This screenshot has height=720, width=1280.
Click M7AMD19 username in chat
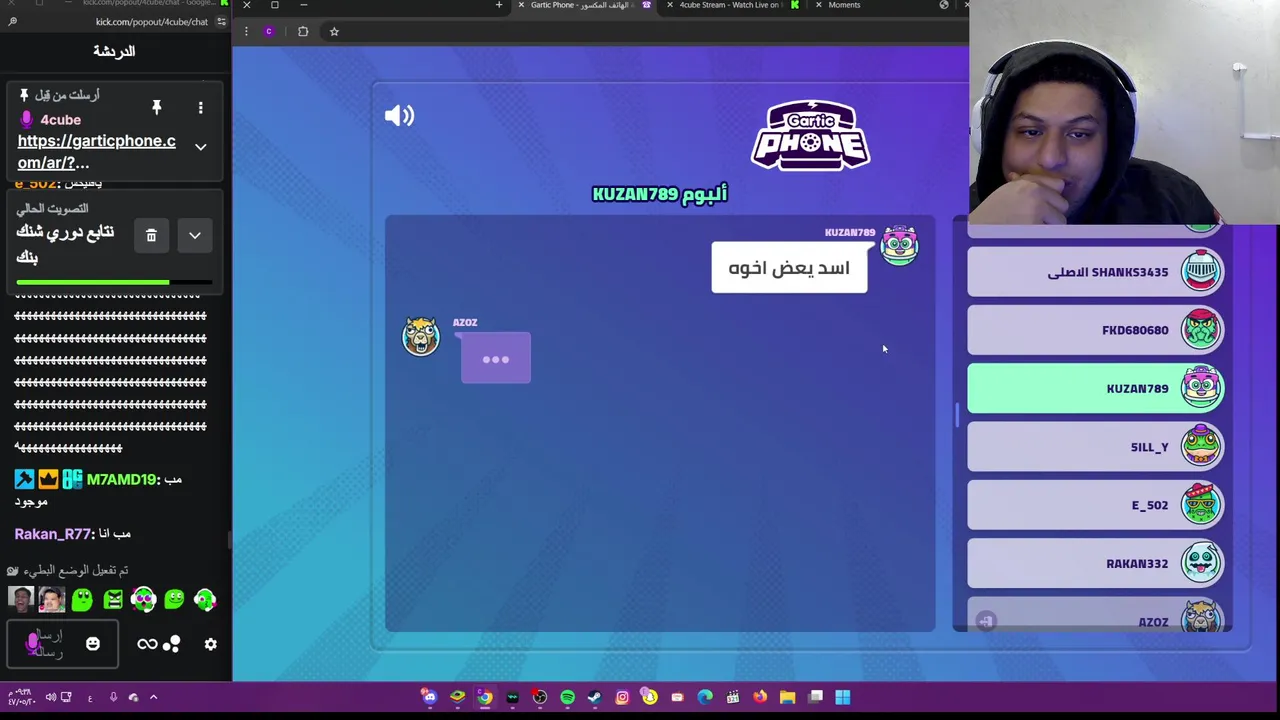click(122, 480)
